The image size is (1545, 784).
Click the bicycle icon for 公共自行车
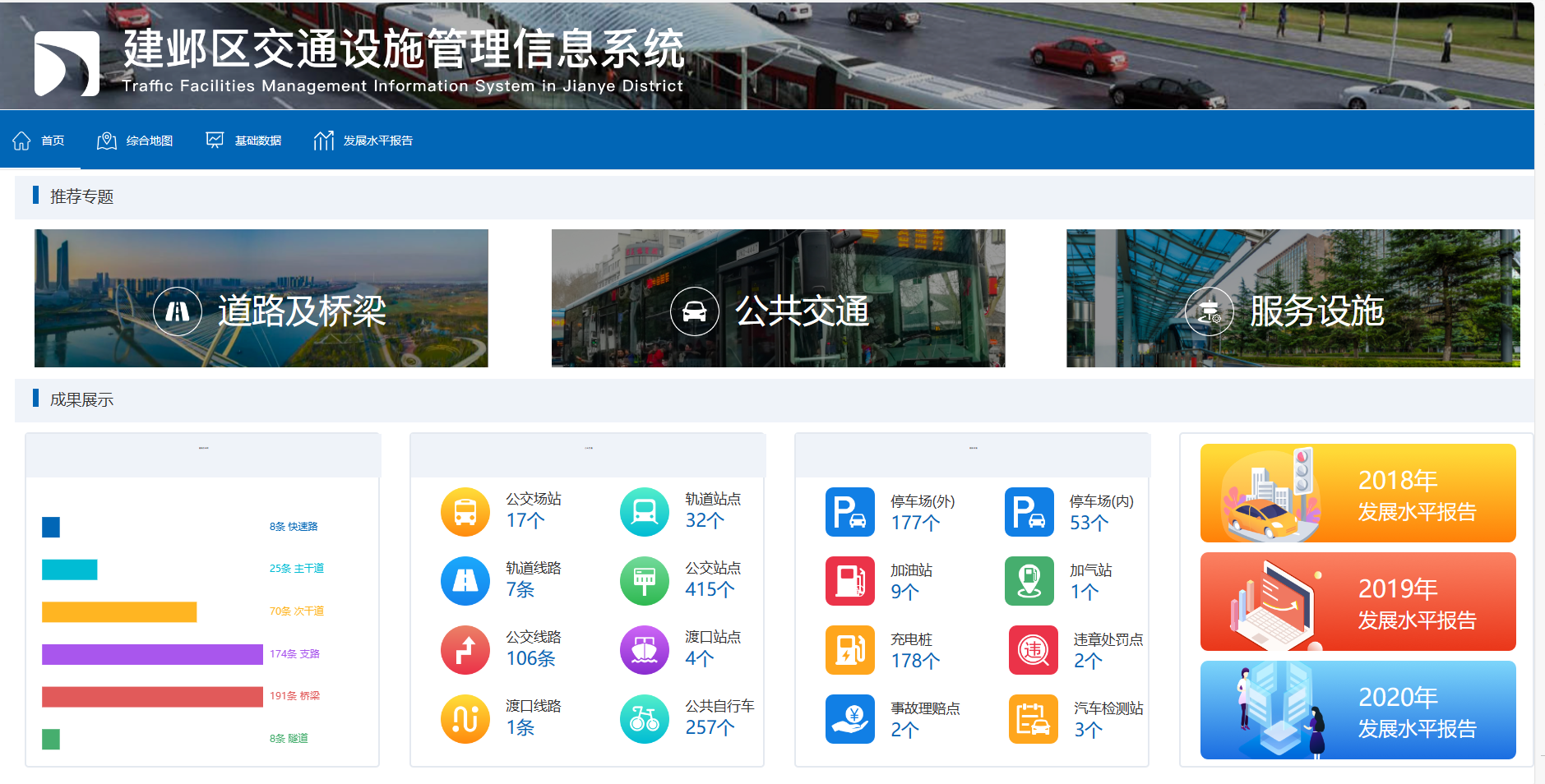click(645, 719)
